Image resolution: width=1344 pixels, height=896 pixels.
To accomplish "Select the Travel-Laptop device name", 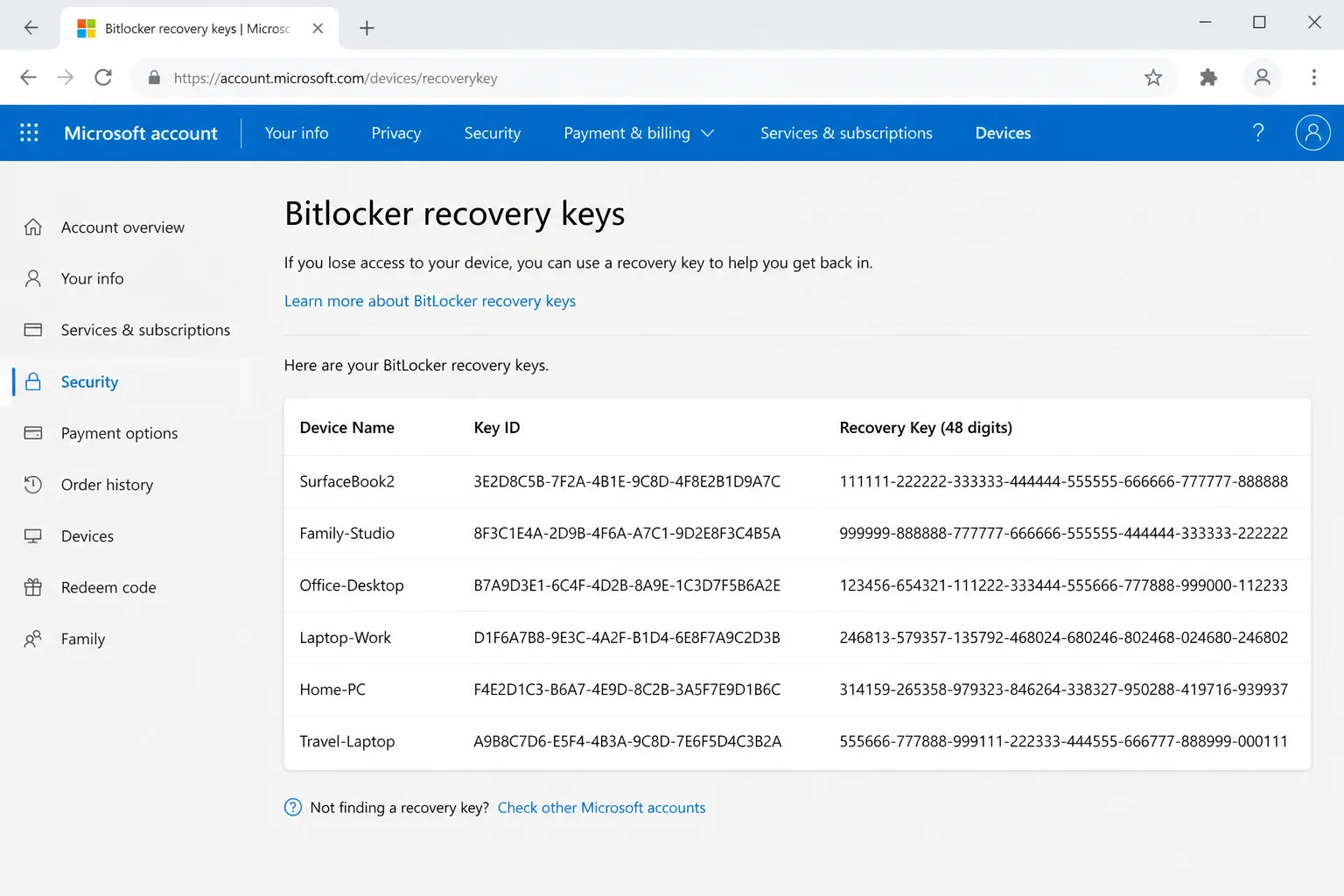I will pos(346,741).
